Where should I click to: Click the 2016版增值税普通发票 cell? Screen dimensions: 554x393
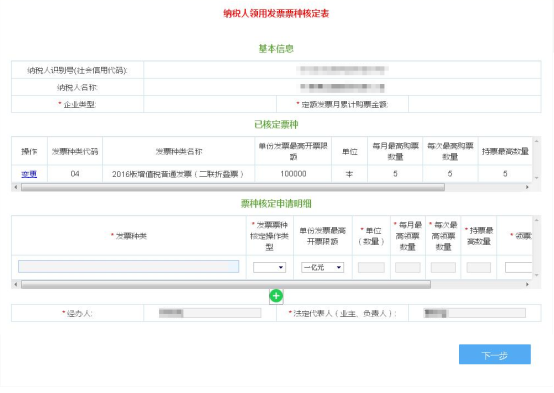pyautogui.click(x=178, y=174)
